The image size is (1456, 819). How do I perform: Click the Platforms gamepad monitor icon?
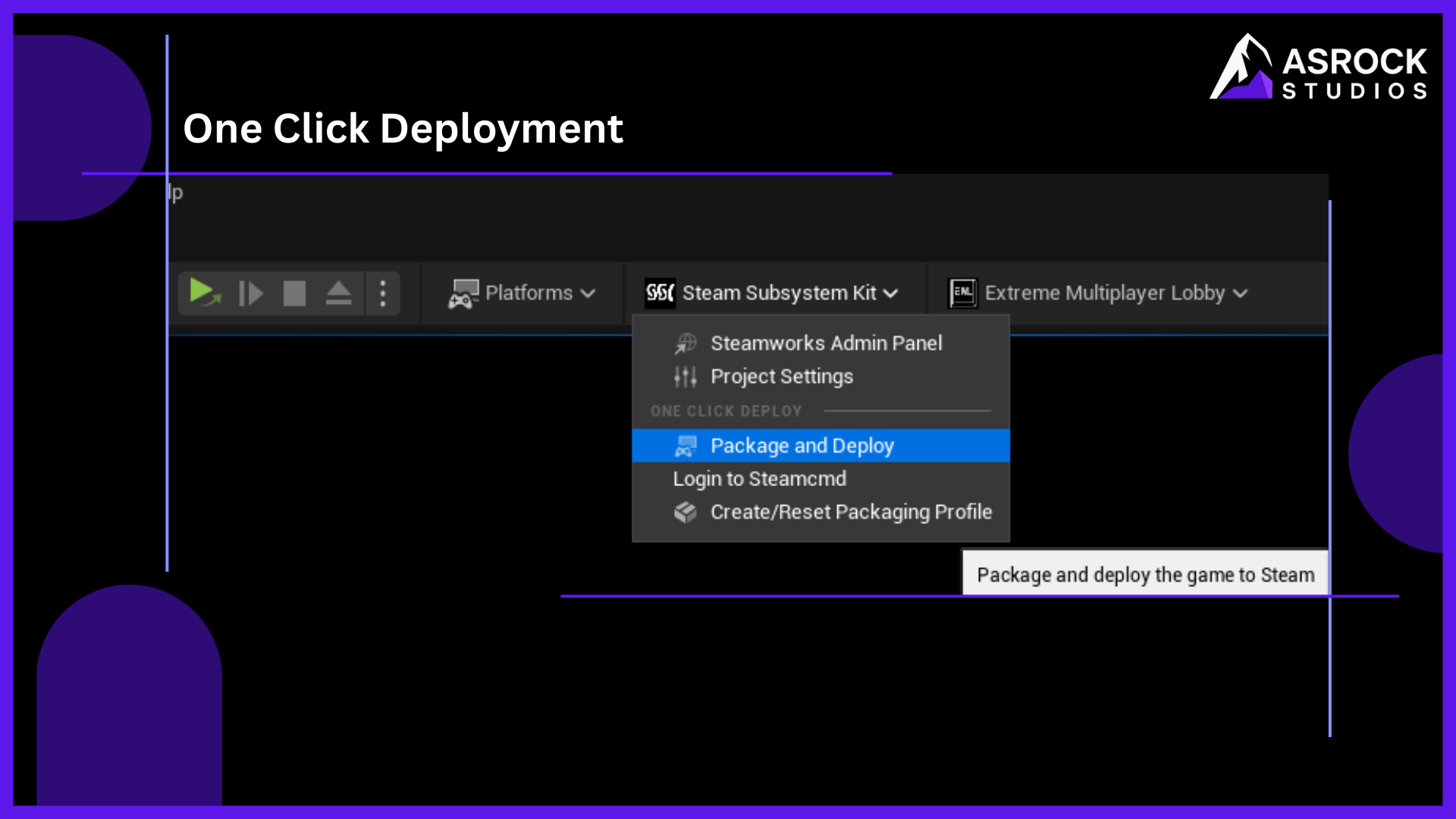463,294
